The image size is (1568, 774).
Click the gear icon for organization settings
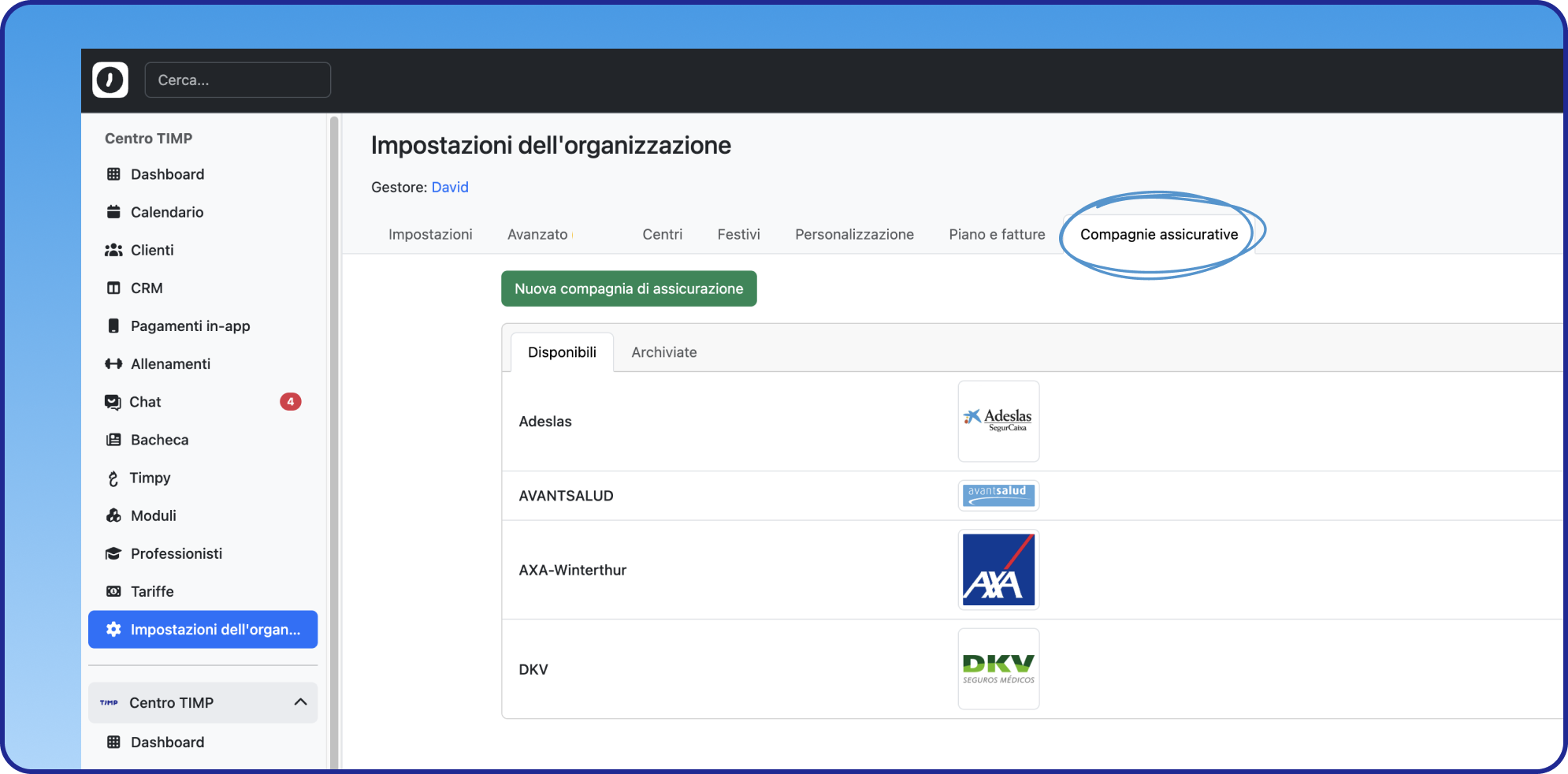click(113, 629)
